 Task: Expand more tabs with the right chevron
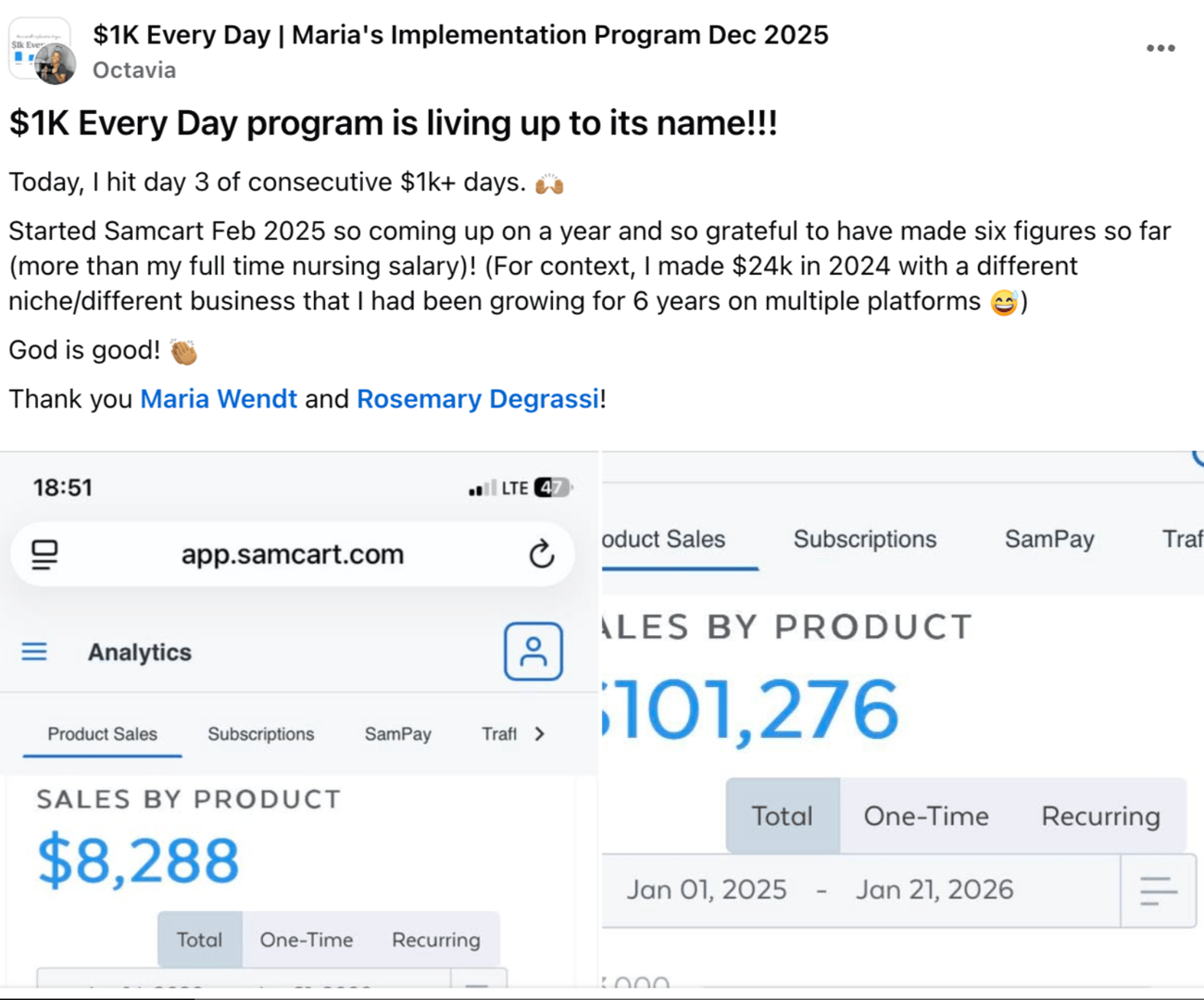540,734
